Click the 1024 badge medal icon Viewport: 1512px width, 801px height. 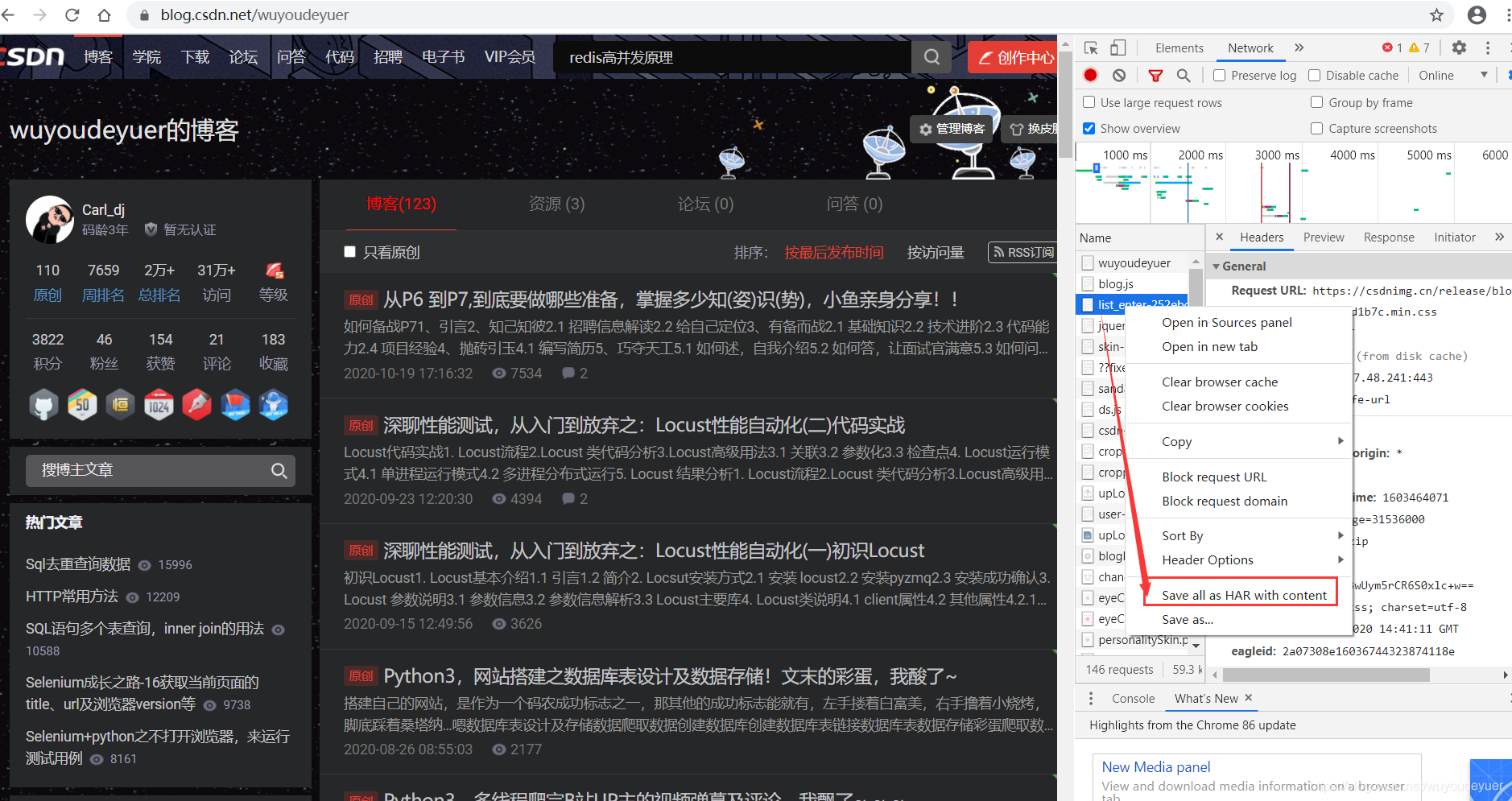tap(159, 405)
